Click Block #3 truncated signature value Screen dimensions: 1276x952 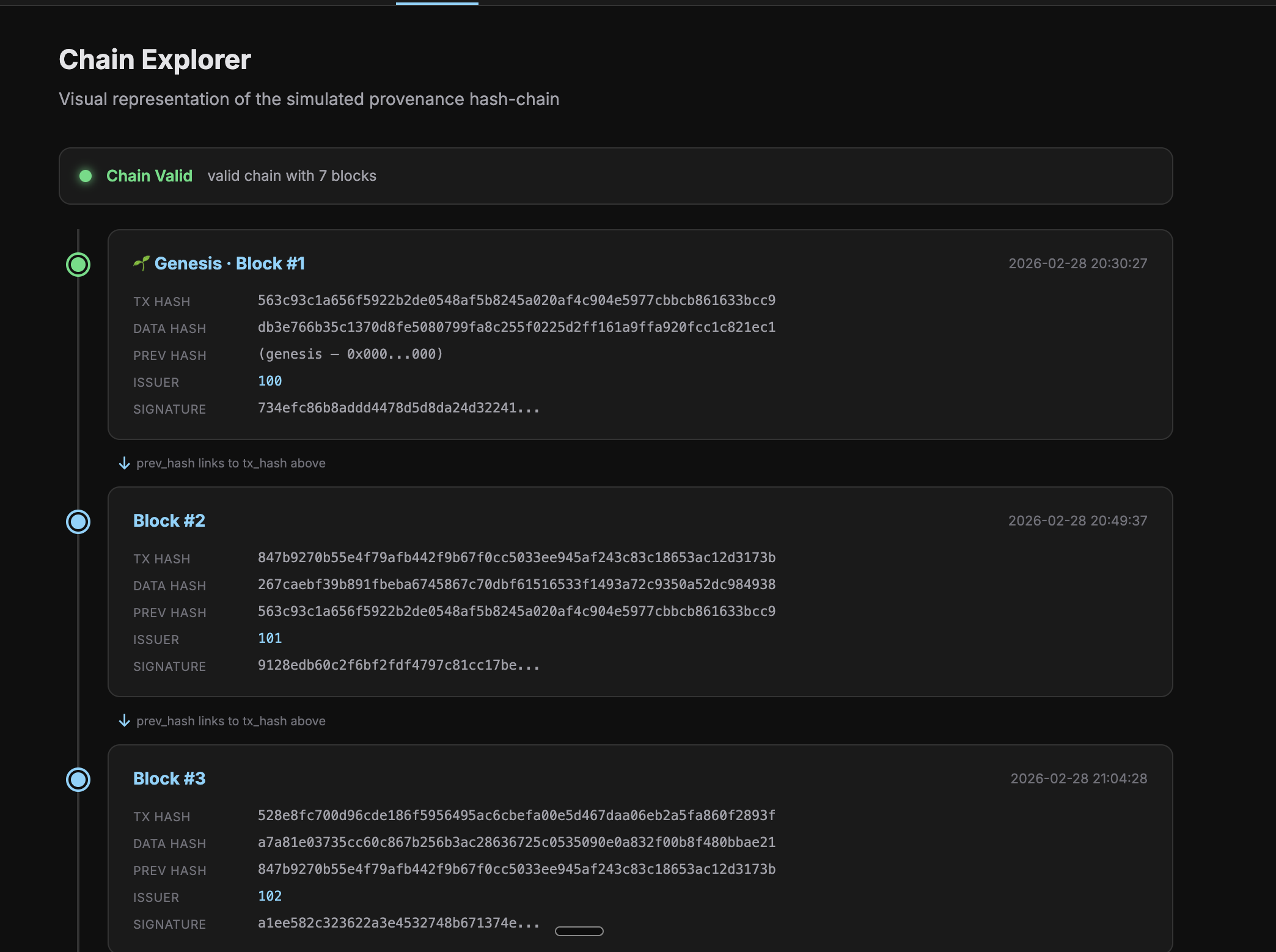398,923
